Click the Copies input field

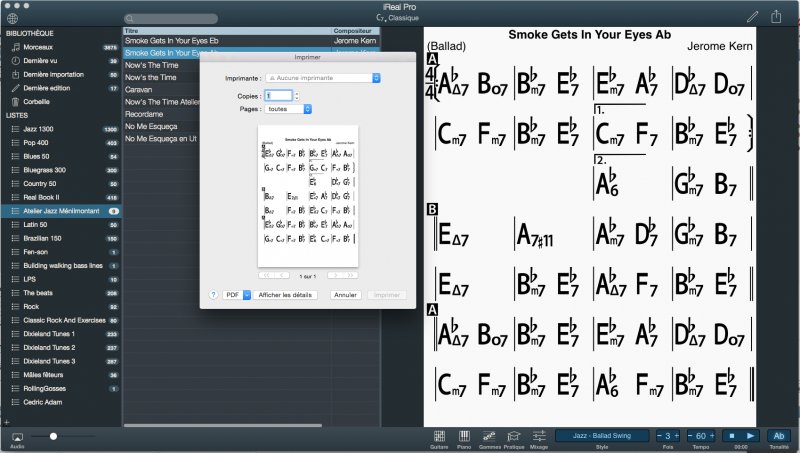pyautogui.click(x=279, y=95)
